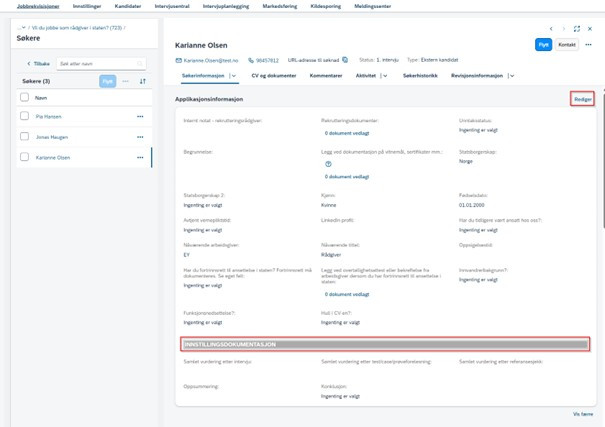Expand the breadcrumb ellipsis dropdown
Image resolution: width=605 pixels, height=427 pixels.
pos(21,28)
